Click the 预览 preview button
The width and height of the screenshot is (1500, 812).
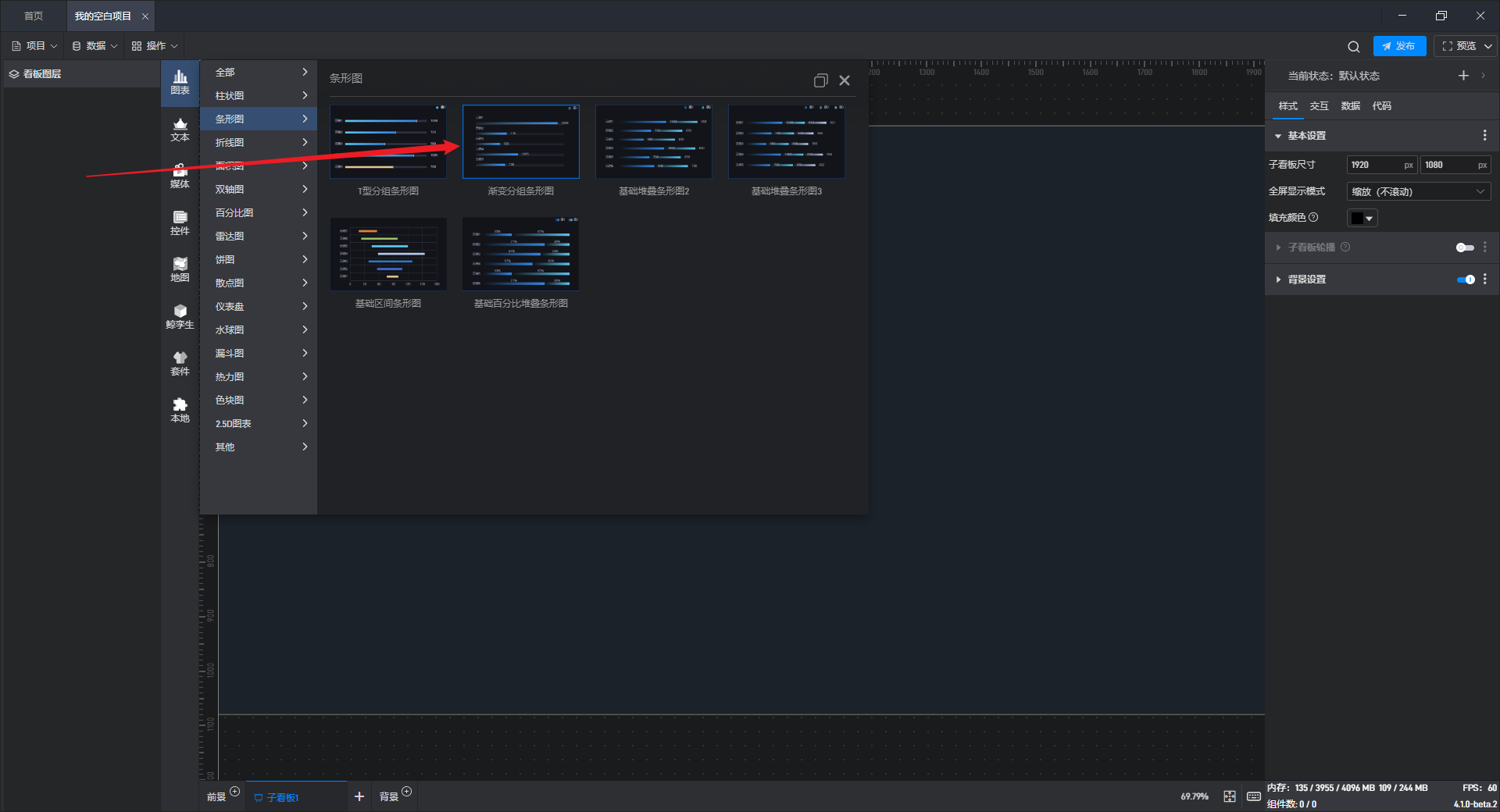[1459, 46]
